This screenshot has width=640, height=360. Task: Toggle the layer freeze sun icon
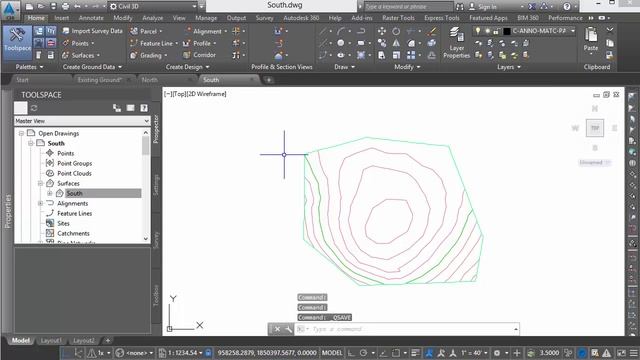click(x=487, y=31)
